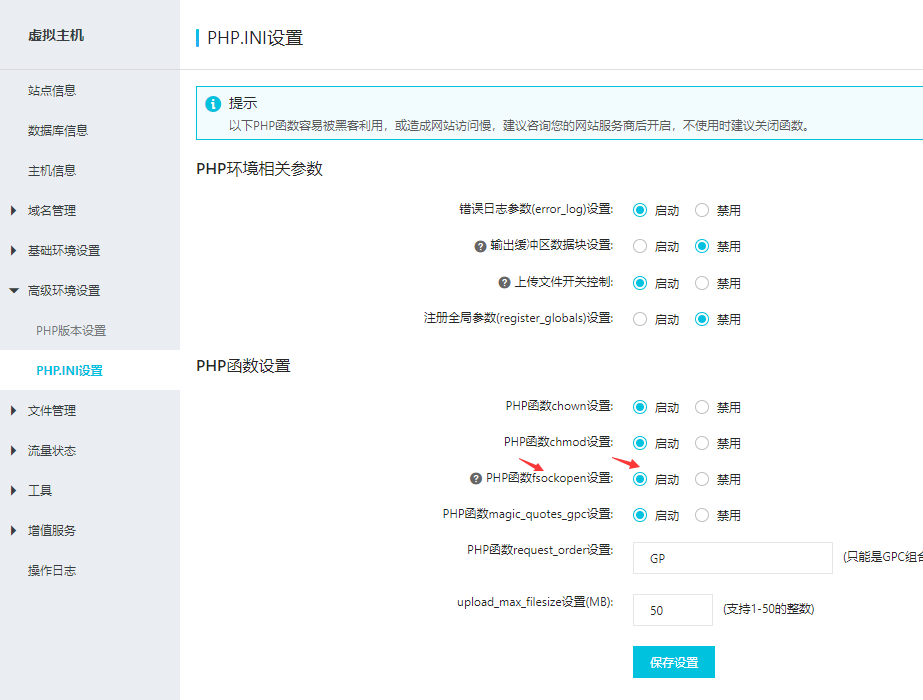
Task: Click the 虚拟主机 sidebar heading
Action: pos(56,35)
